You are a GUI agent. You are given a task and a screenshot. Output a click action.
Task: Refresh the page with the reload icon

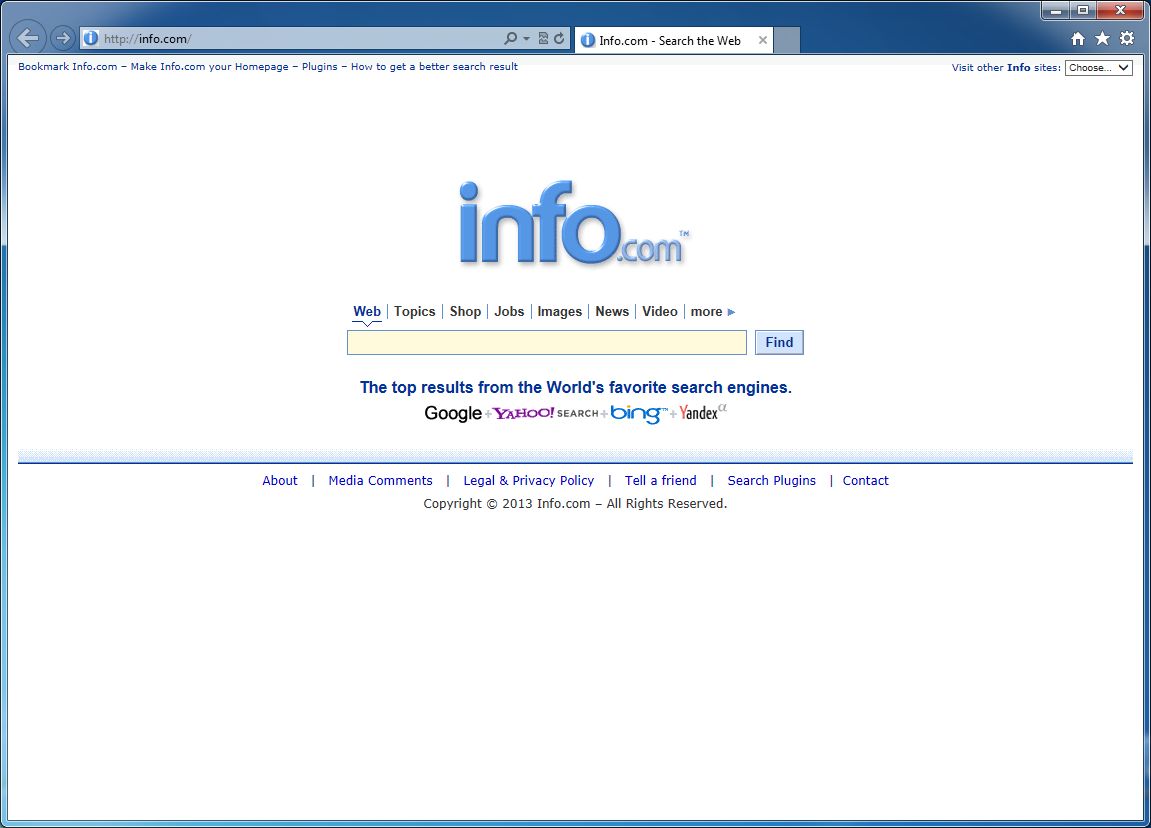(x=559, y=38)
